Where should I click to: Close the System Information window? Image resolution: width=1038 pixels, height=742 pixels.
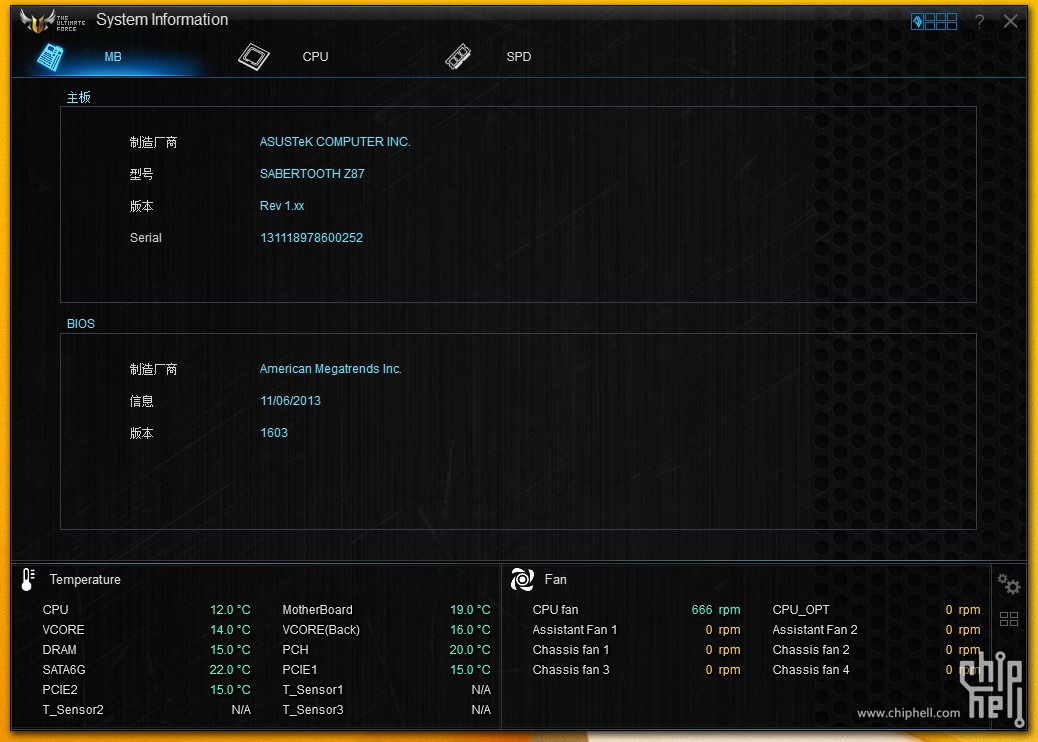1010,21
